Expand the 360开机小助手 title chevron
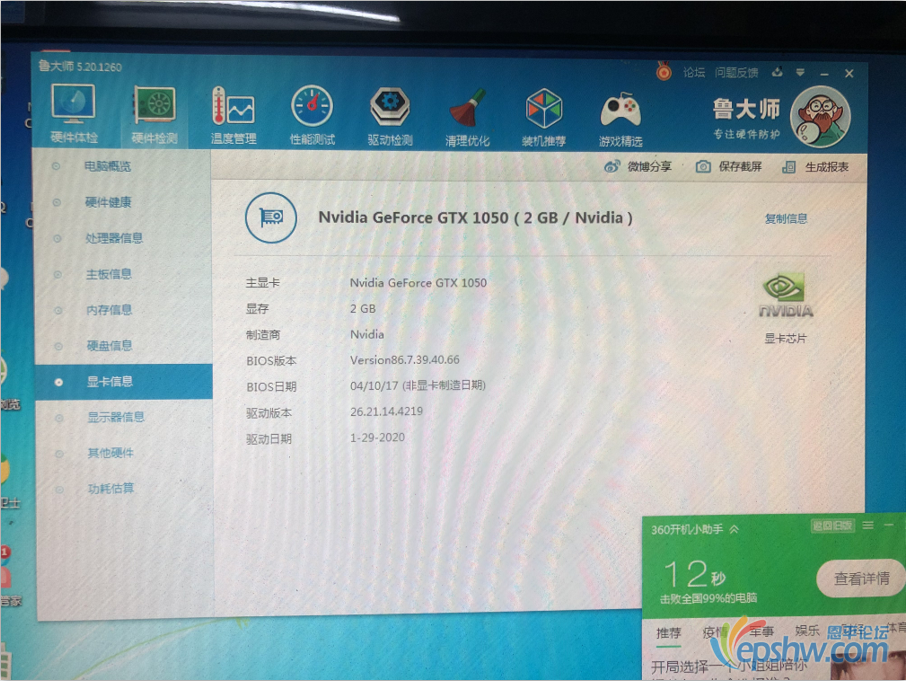 (x=734, y=529)
